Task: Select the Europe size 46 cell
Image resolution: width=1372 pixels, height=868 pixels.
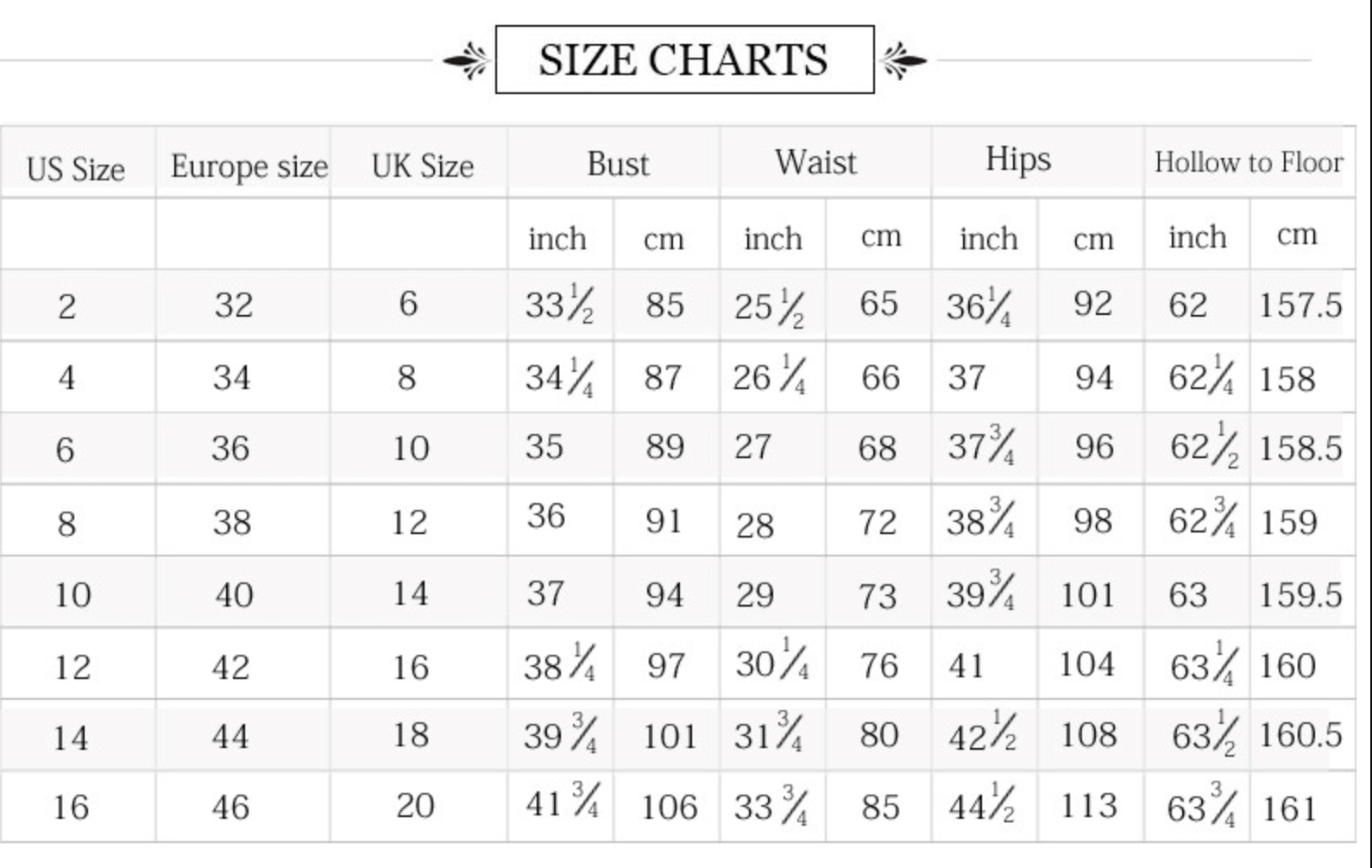Action: coord(230,808)
